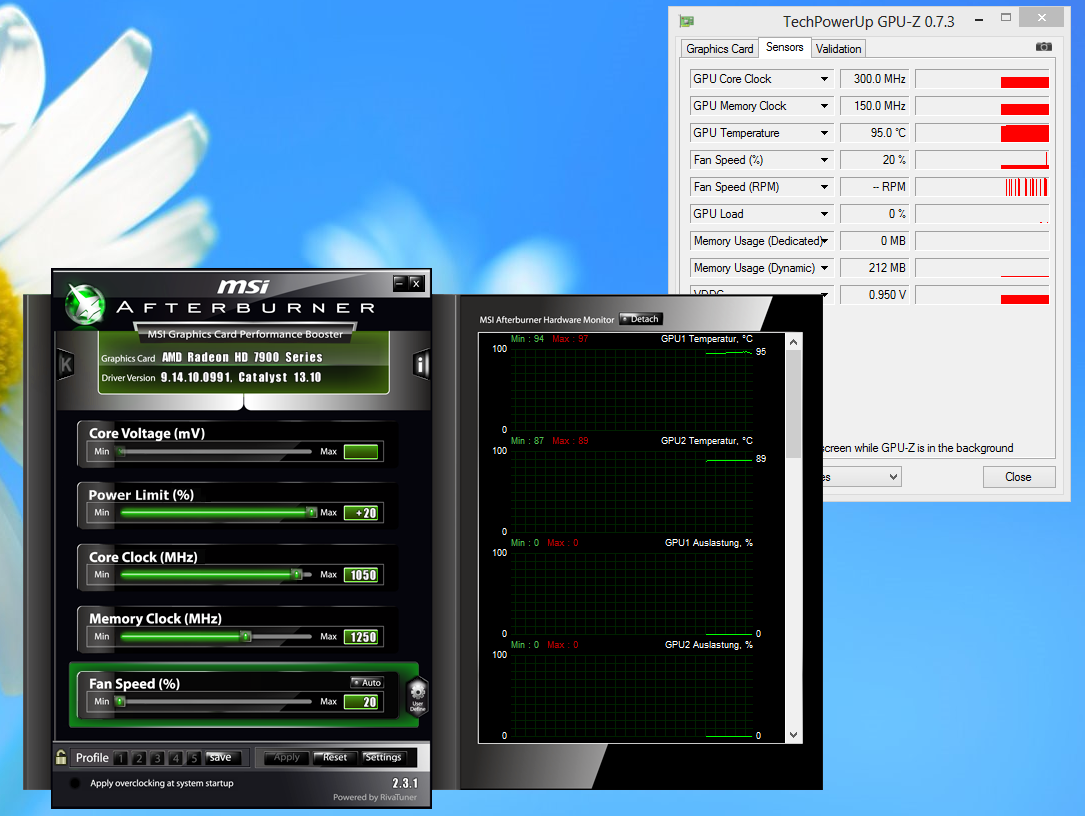This screenshot has width=1085, height=816.
Task: Click the GPU1 Temperatur graph
Action: click(632, 389)
